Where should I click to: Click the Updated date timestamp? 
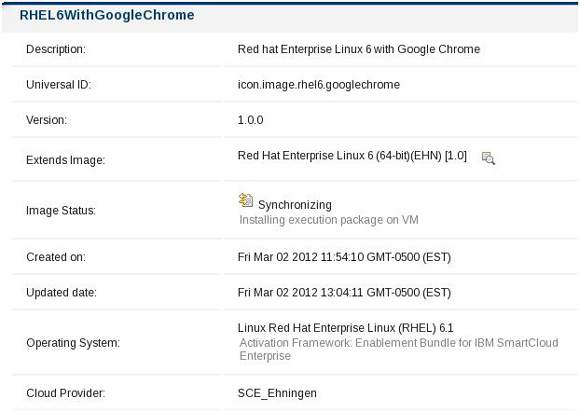click(x=344, y=293)
